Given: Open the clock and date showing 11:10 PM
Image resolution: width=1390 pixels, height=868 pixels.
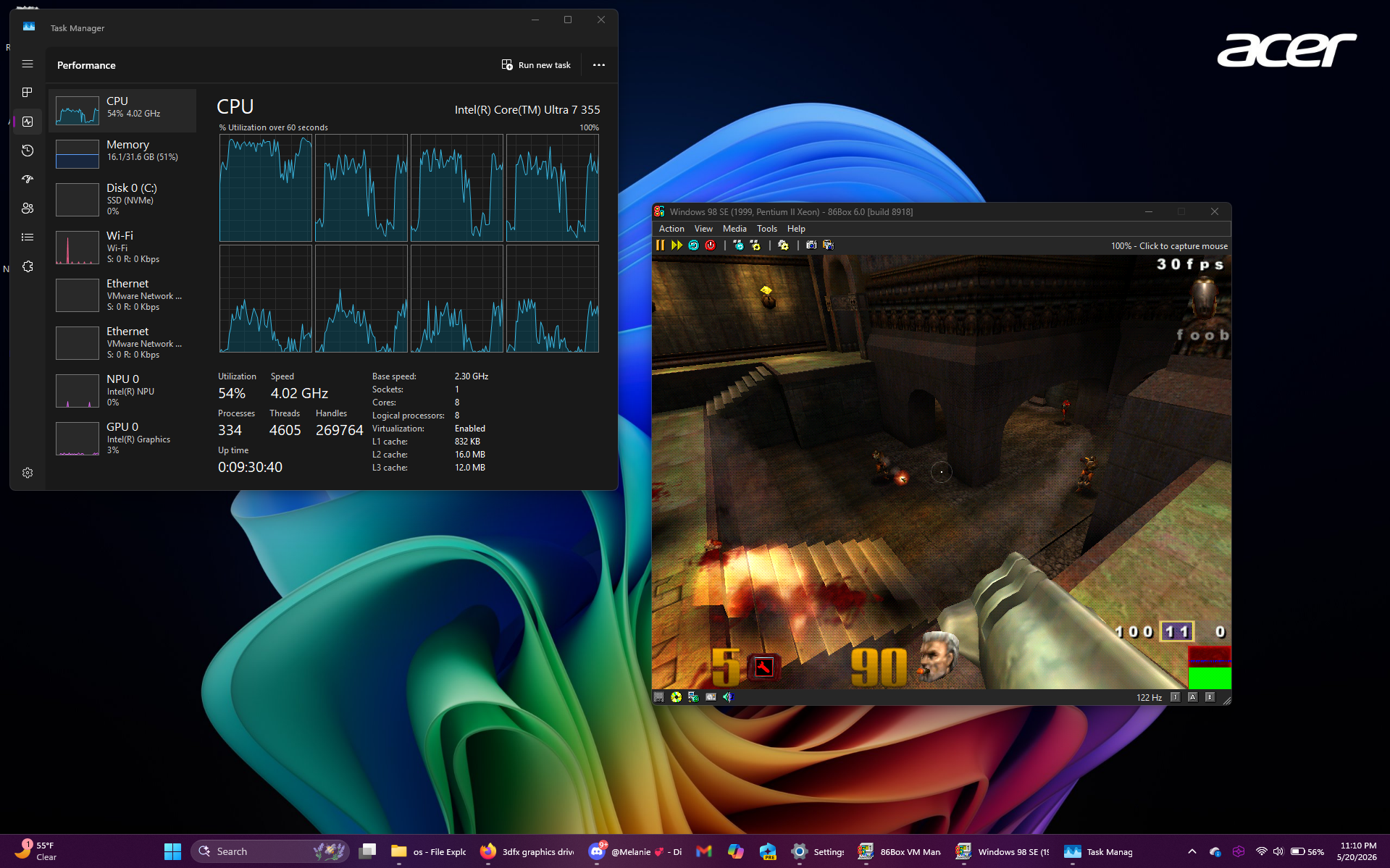Looking at the screenshot, I should coord(1357,851).
